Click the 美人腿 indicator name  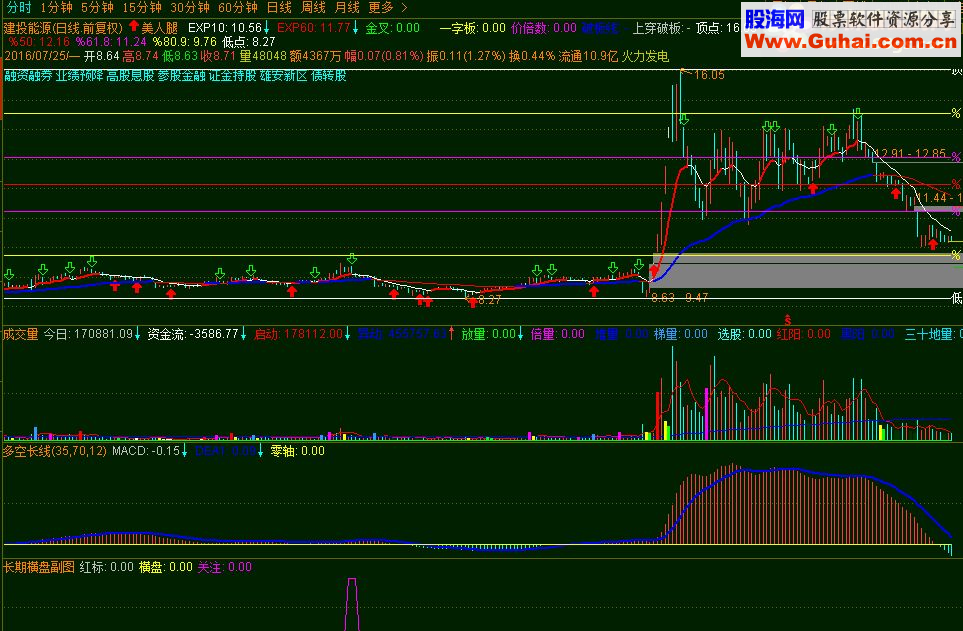coord(159,28)
